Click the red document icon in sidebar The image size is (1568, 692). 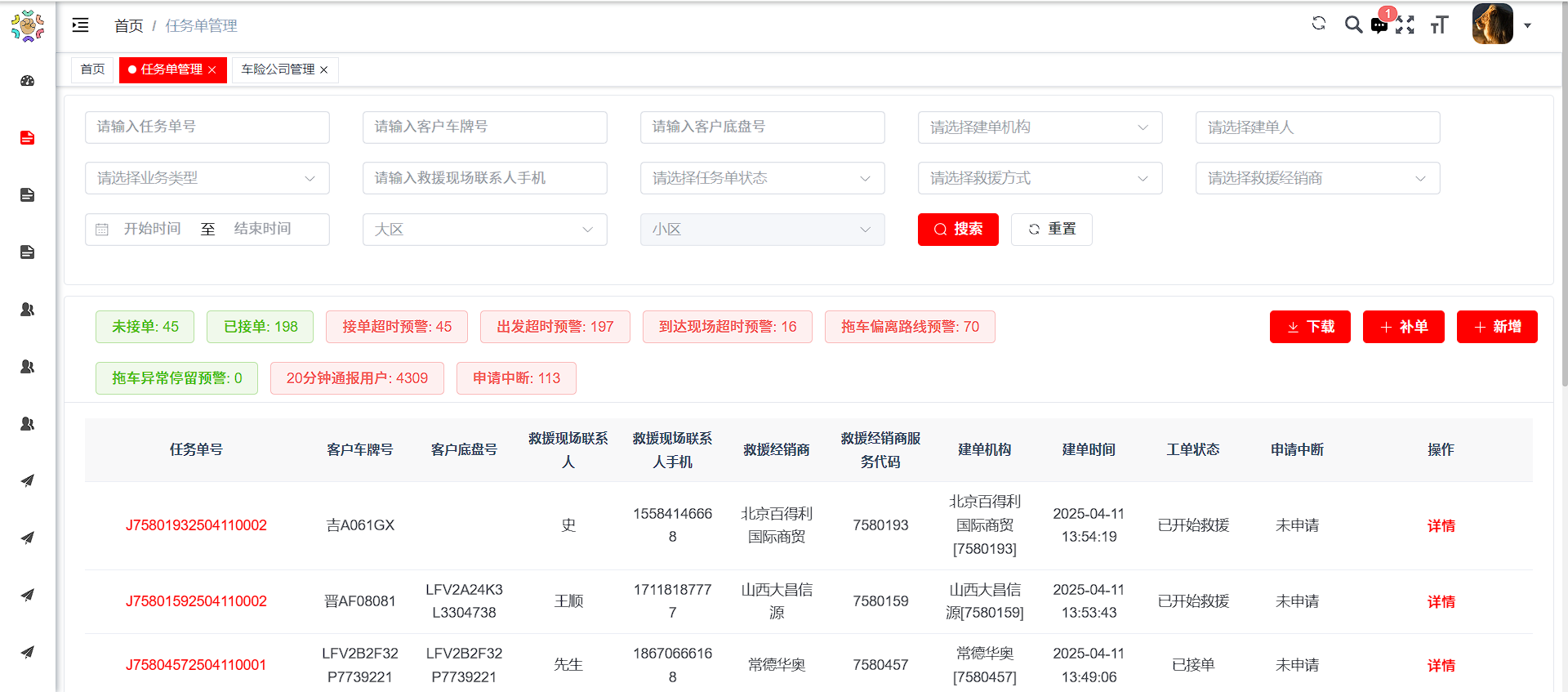27,138
